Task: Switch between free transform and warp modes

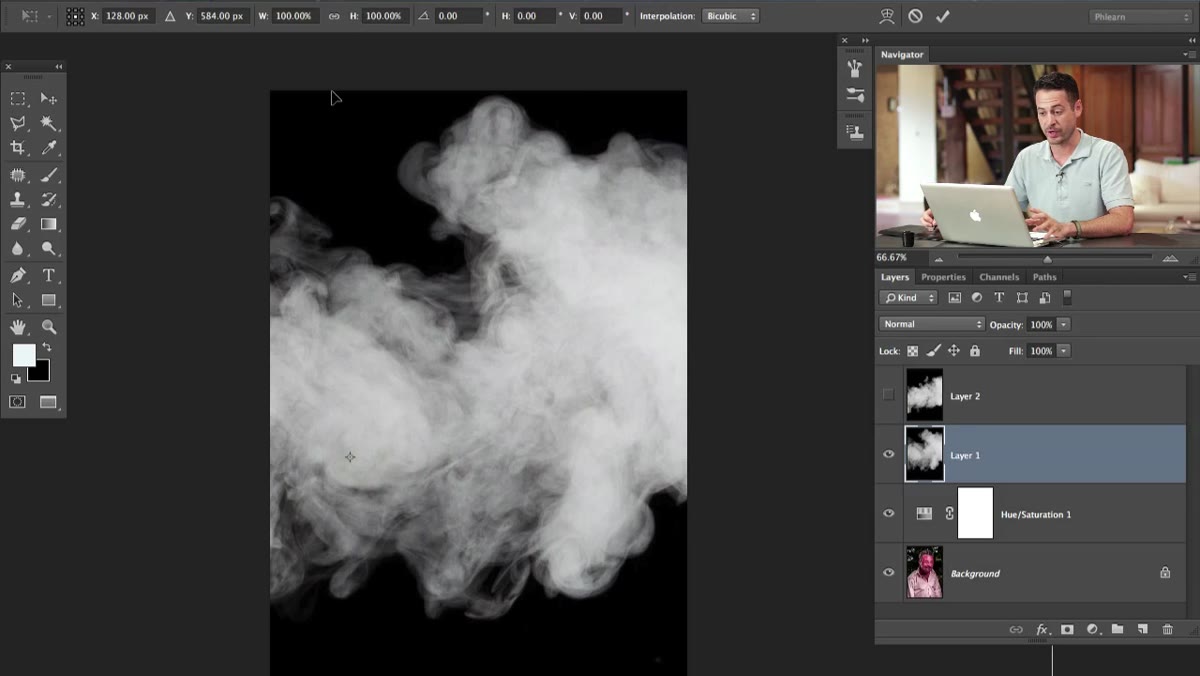Action: click(887, 16)
